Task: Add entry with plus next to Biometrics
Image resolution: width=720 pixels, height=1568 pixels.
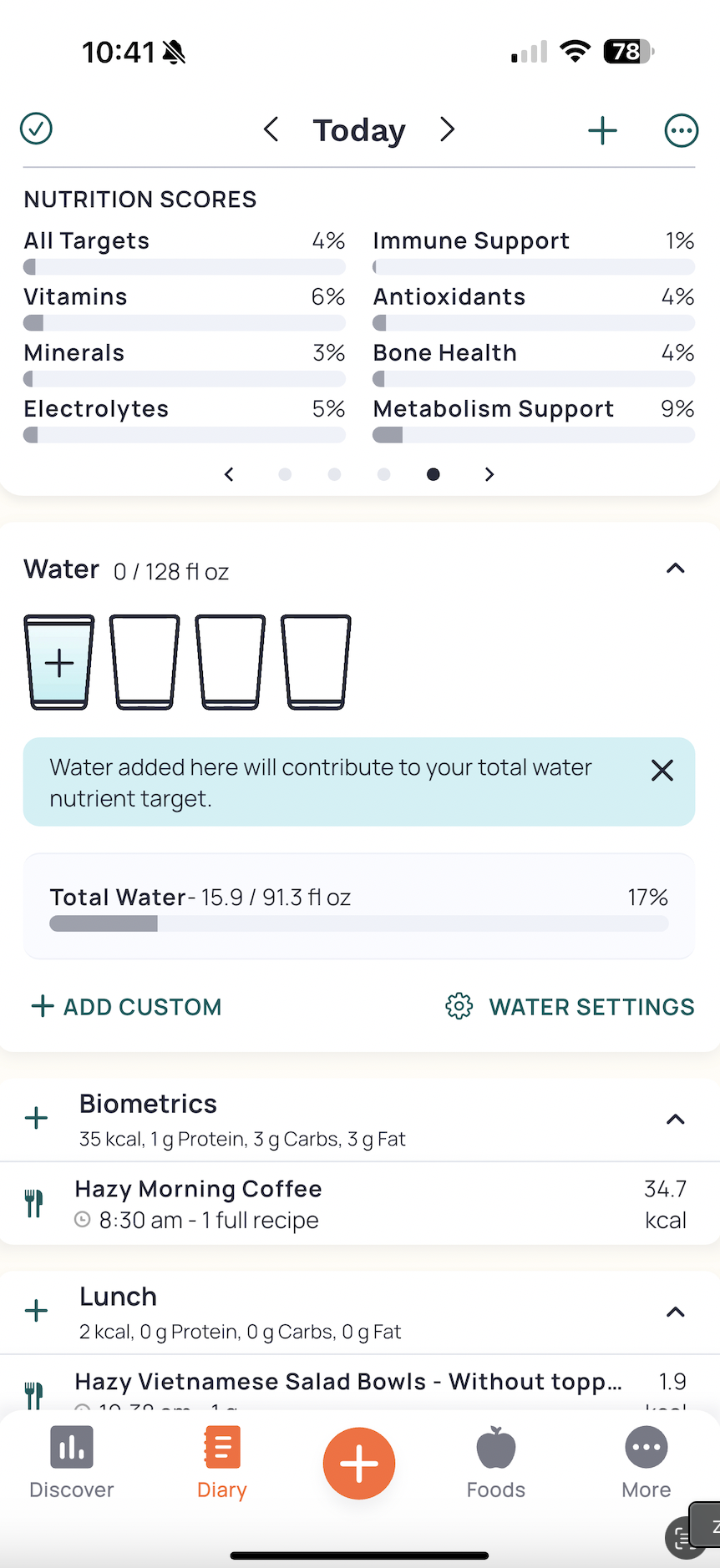Action: click(x=36, y=1118)
